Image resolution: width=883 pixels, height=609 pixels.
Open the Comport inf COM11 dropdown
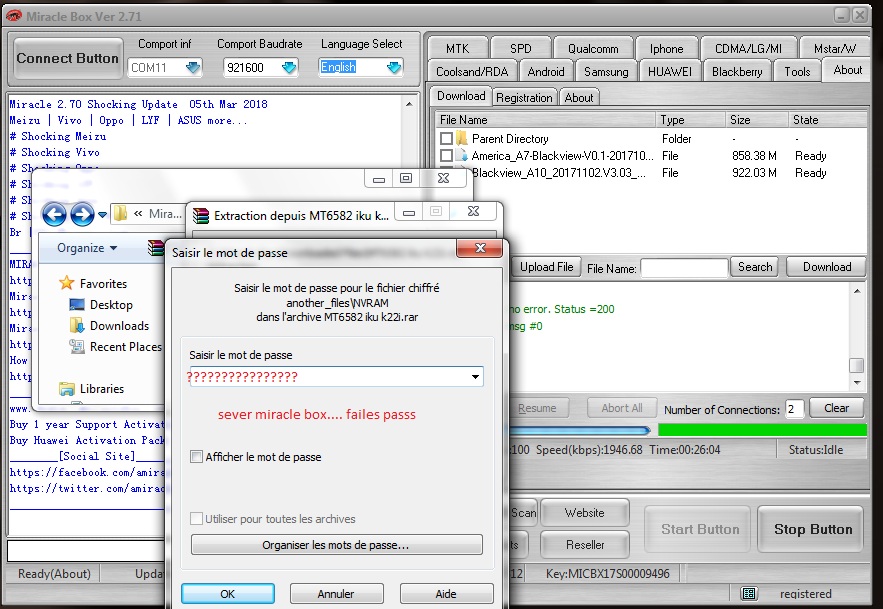point(193,68)
